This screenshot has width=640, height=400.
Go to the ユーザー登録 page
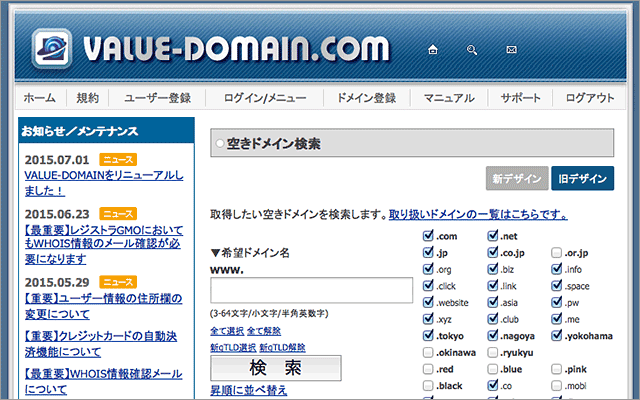157,98
